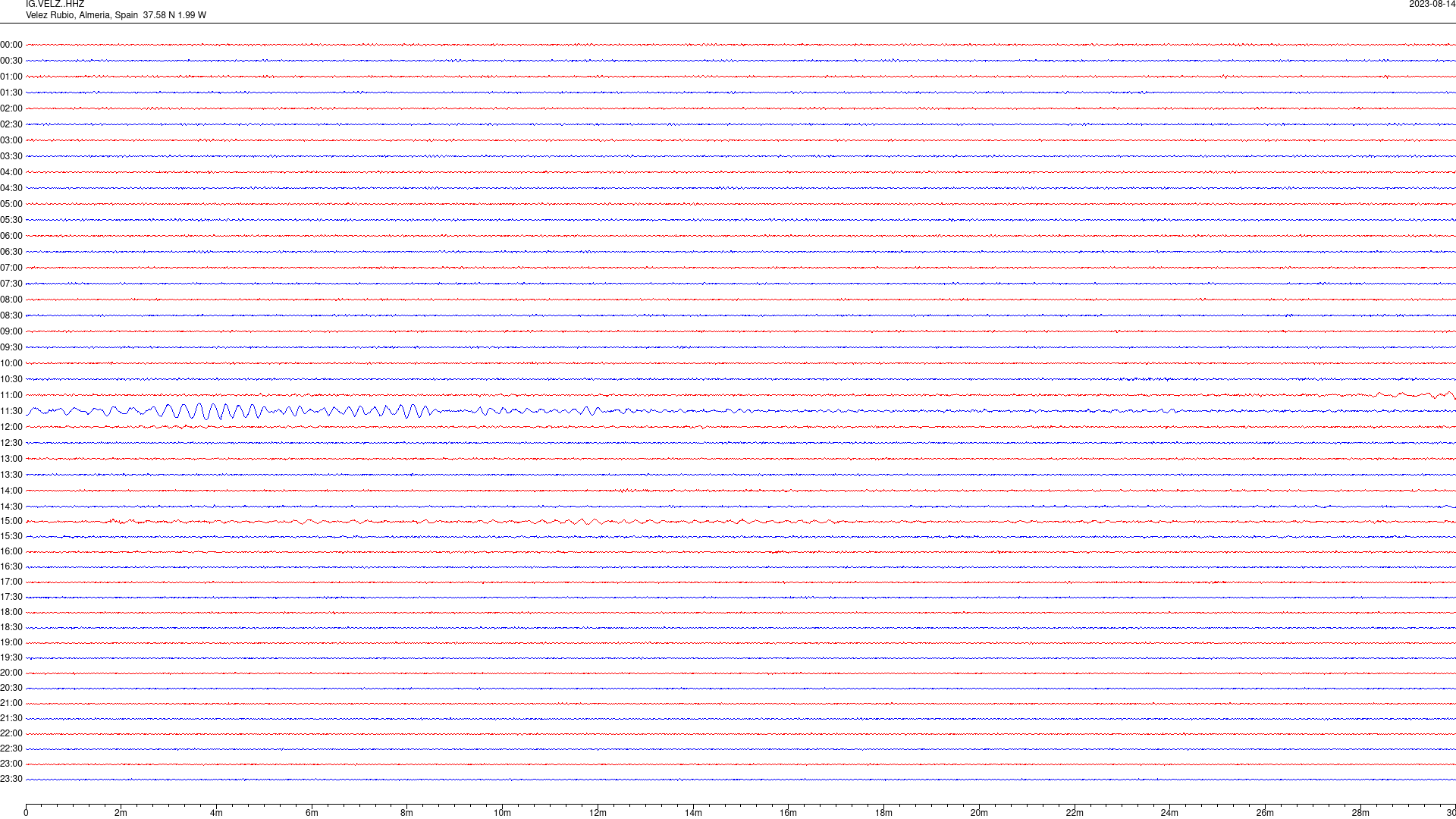Click the 12:00 time label
The height and width of the screenshot is (819, 1456).
pyautogui.click(x=11, y=427)
